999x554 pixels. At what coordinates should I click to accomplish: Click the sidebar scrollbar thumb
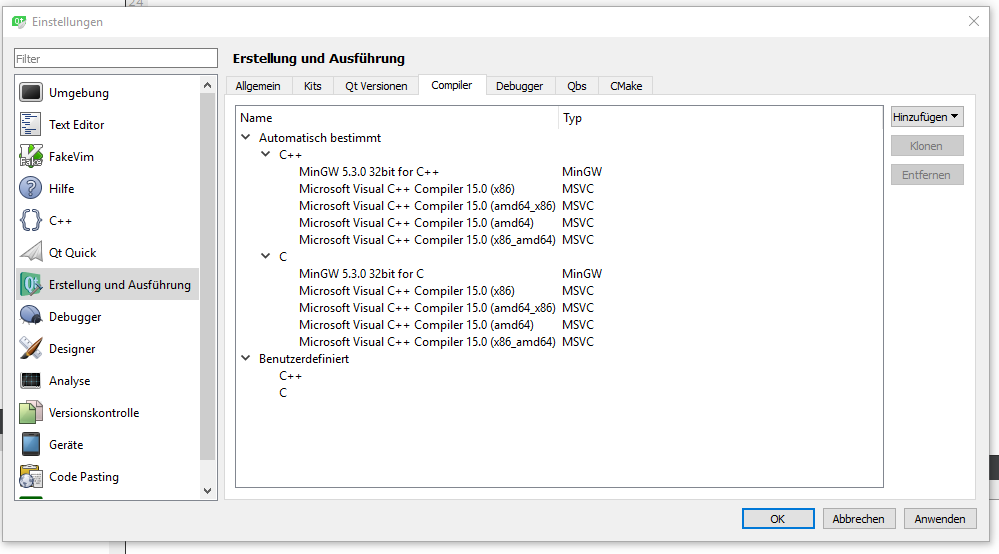pyautogui.click(x=208, y=276)
